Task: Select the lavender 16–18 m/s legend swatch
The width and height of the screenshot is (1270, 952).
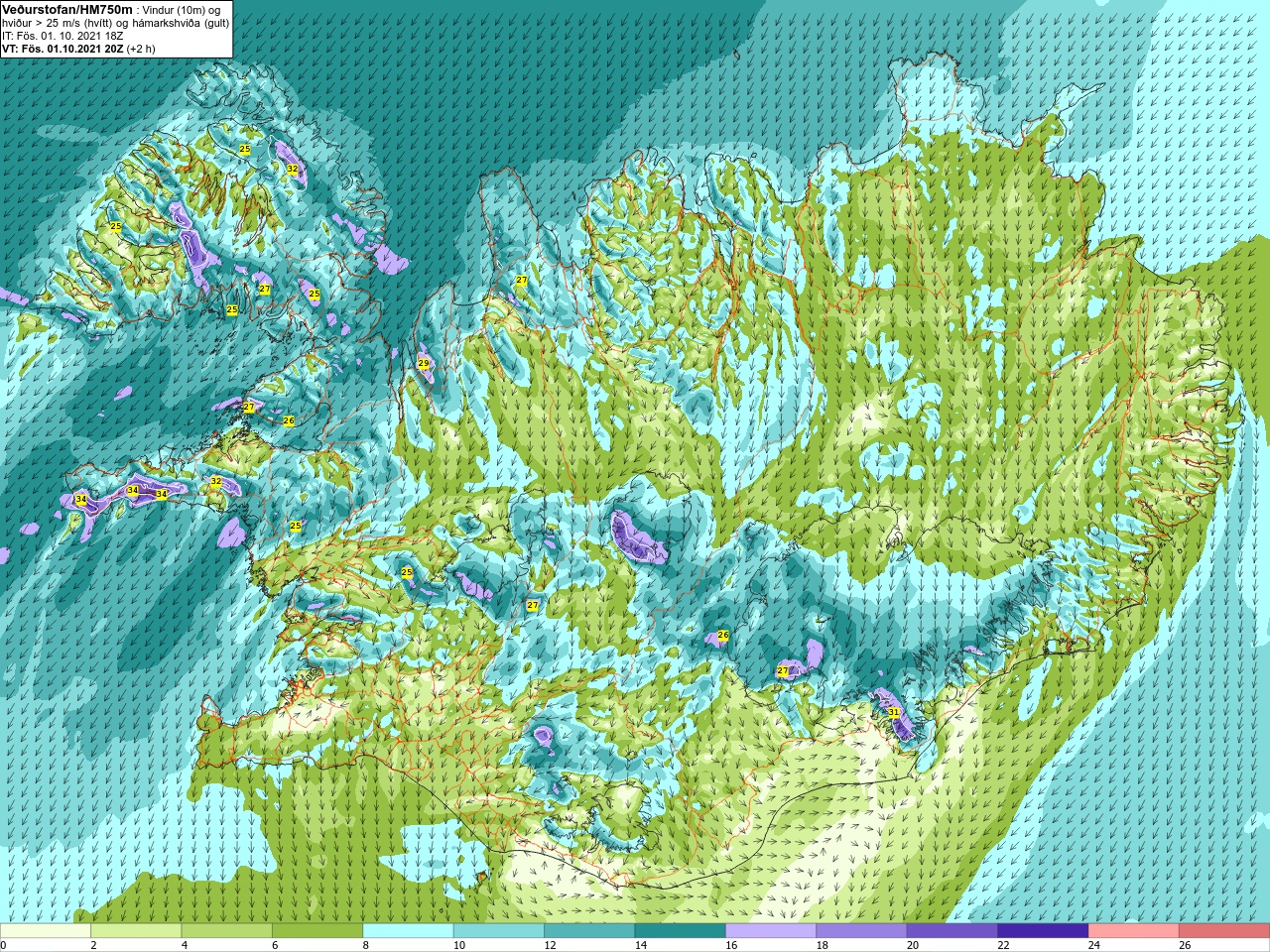Action: click(772, 931)
